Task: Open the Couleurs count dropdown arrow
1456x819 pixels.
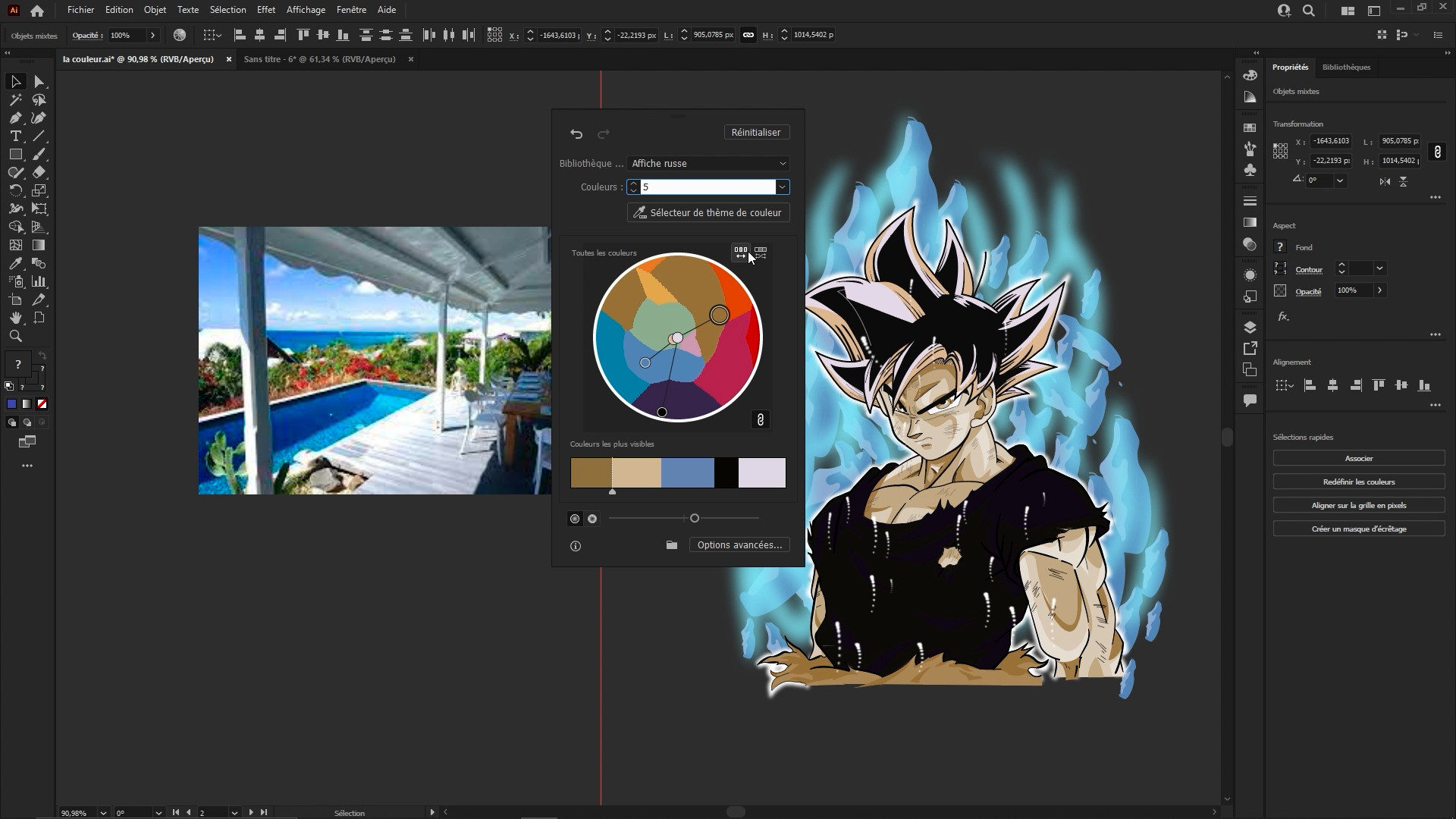Action: pyautogui.click(x=782, y=187)
